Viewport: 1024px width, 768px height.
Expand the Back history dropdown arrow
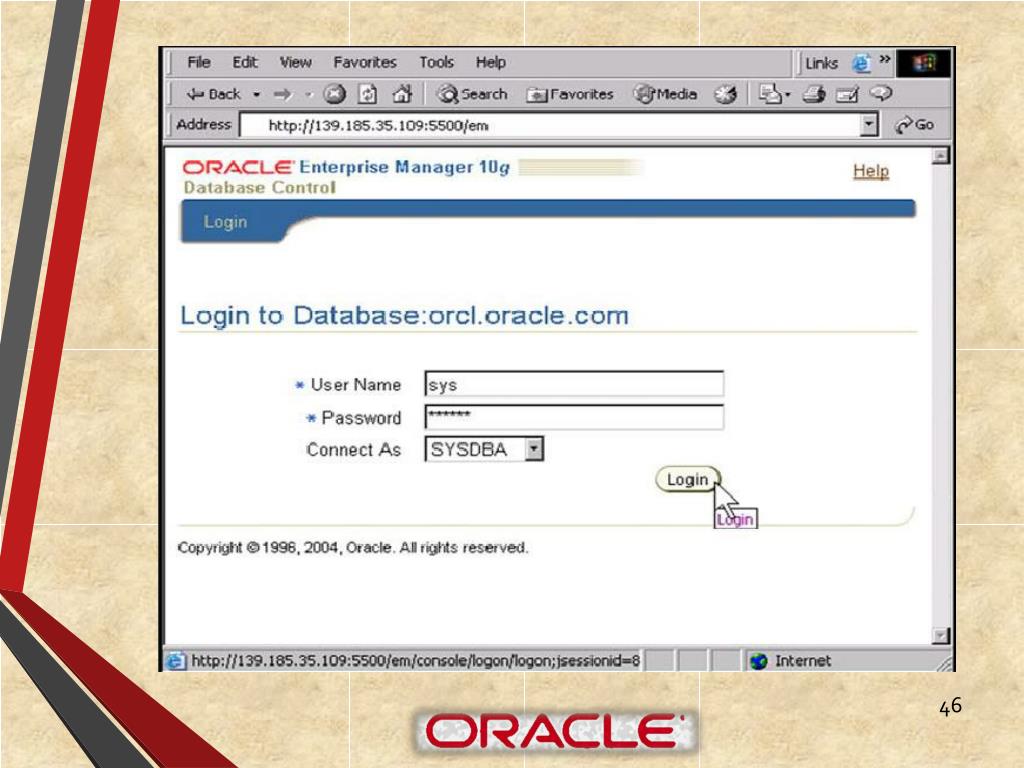(257, 95)
